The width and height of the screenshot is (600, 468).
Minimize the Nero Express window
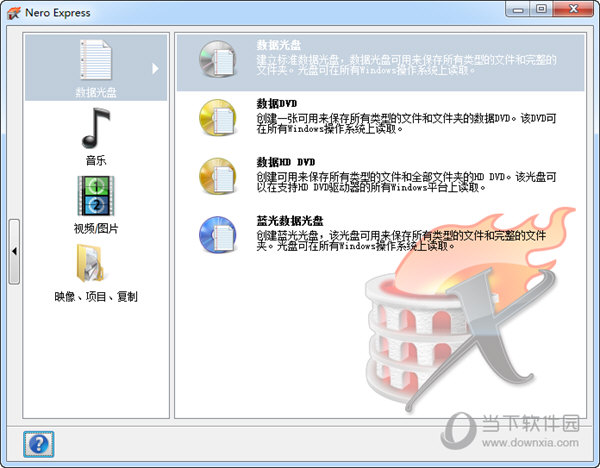point(518,9)
